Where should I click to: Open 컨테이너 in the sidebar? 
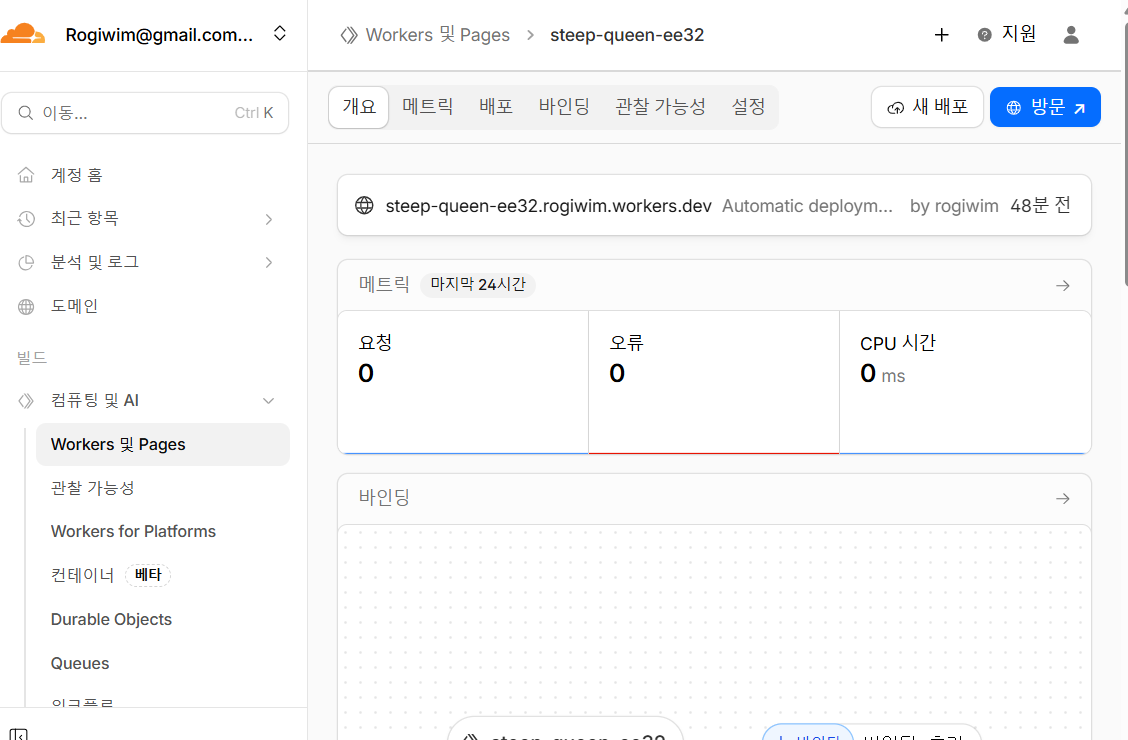click(82, 575)
